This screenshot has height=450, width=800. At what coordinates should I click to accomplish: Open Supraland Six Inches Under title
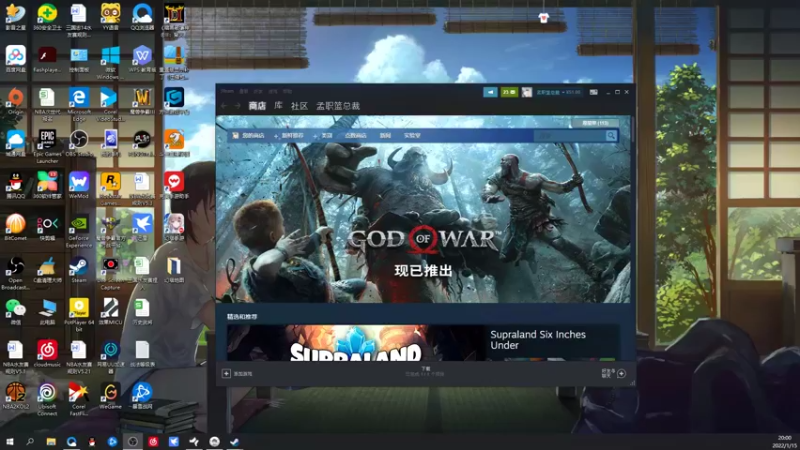[538, 340]
